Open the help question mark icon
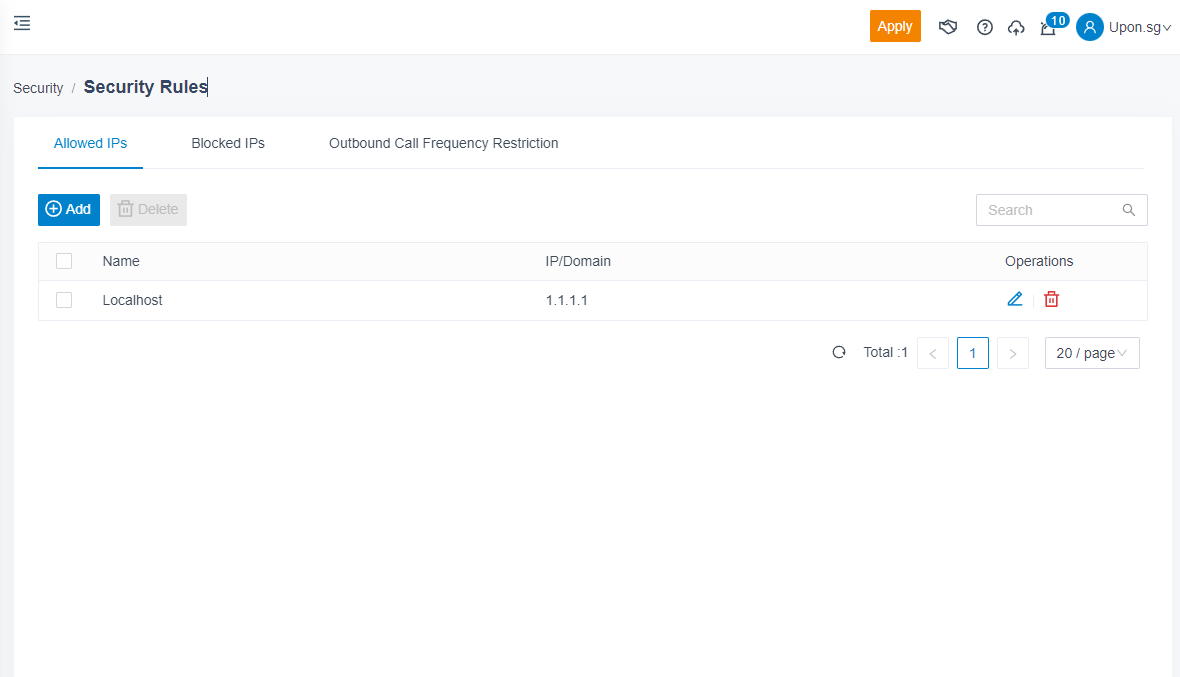The height and width of the screenshot is (677, 1180). (985, 27)
